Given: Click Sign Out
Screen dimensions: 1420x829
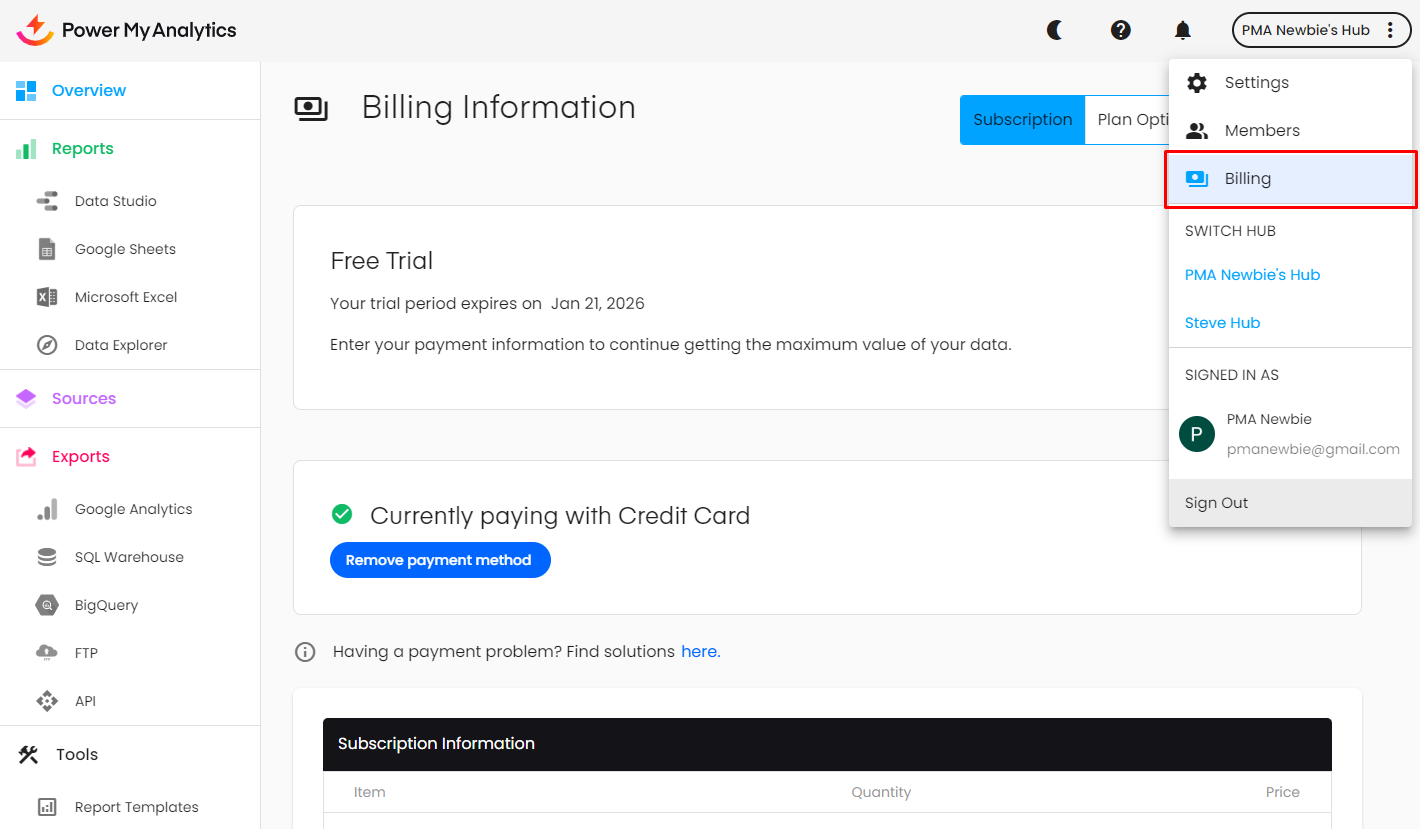Looking at the screenshot, I should click(1216, 503).
